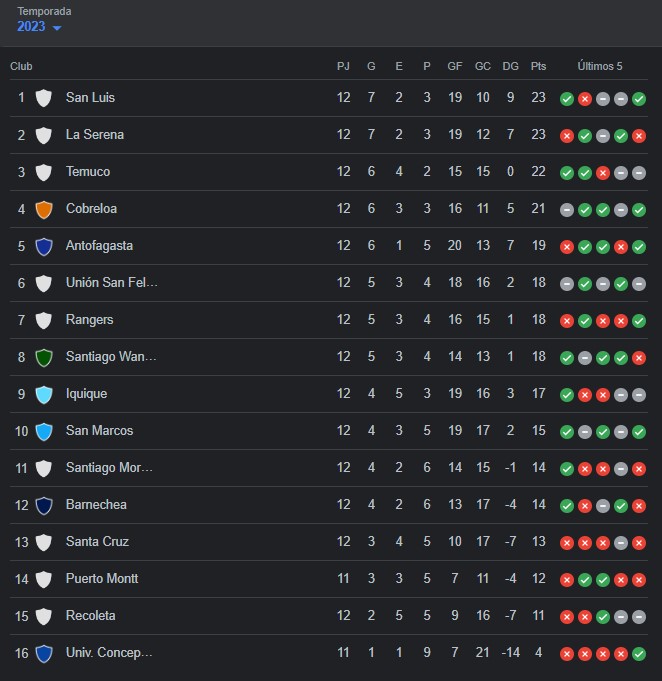Image resolution: width=662 pixels, height=681 pixels.
Task: Click the Últimos 5 column header
Action: [599, 66]
